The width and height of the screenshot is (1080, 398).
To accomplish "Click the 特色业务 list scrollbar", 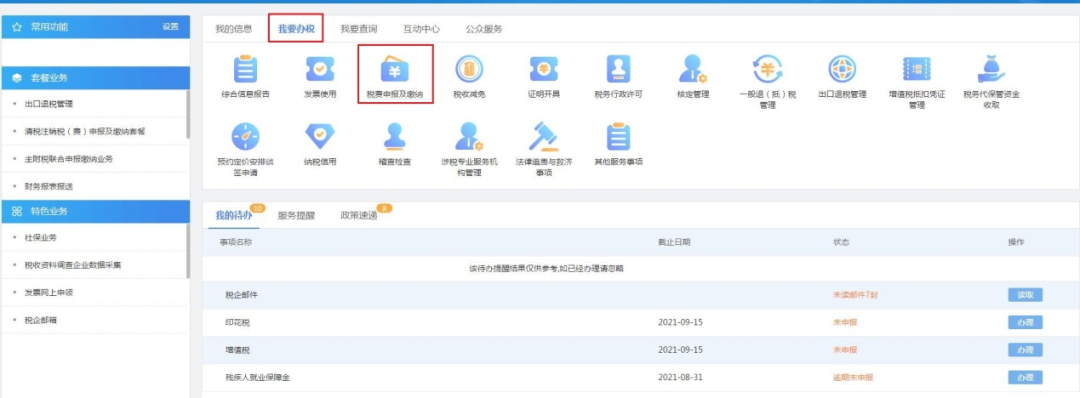I will click(188, 251).
